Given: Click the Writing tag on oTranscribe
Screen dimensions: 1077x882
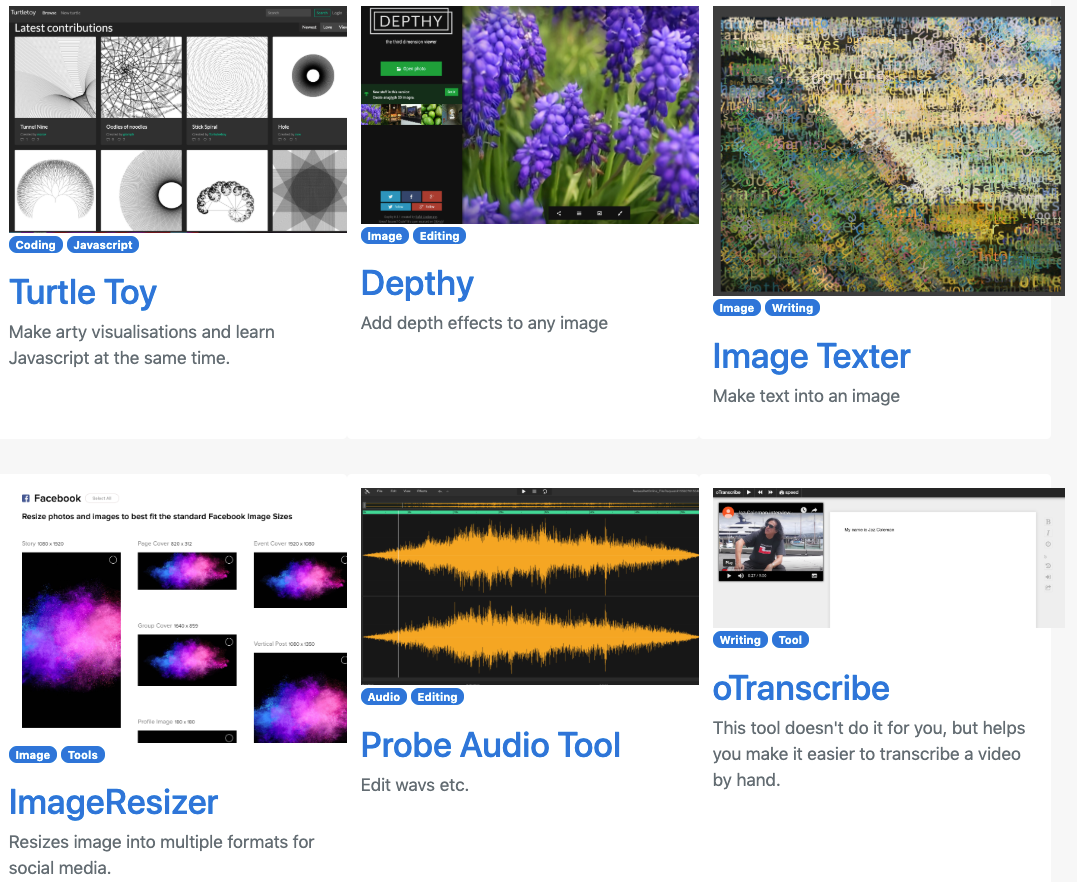Looking at the screenshot, I should click(740, 640).
